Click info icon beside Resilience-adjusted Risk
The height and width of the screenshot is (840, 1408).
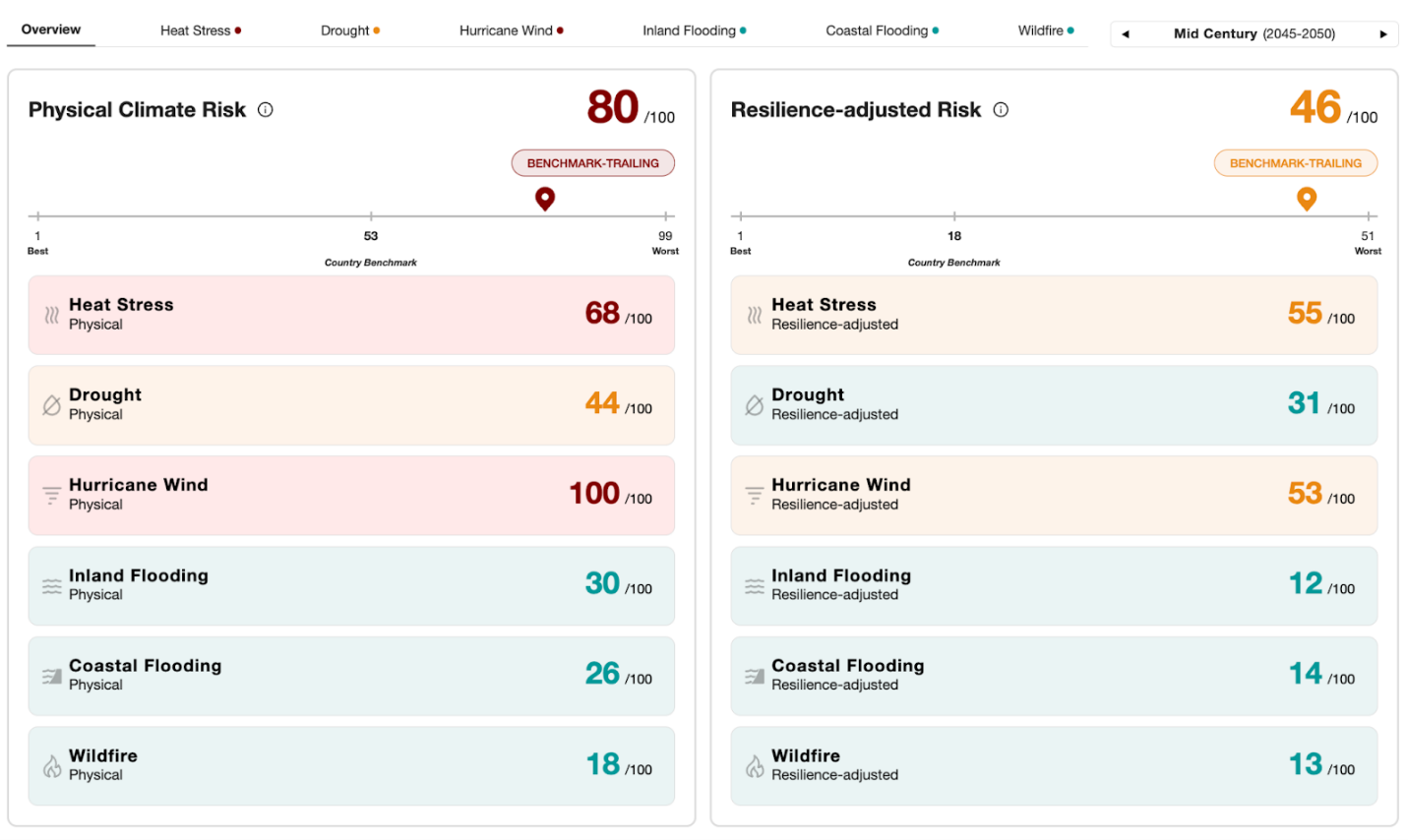(1001, 110)
